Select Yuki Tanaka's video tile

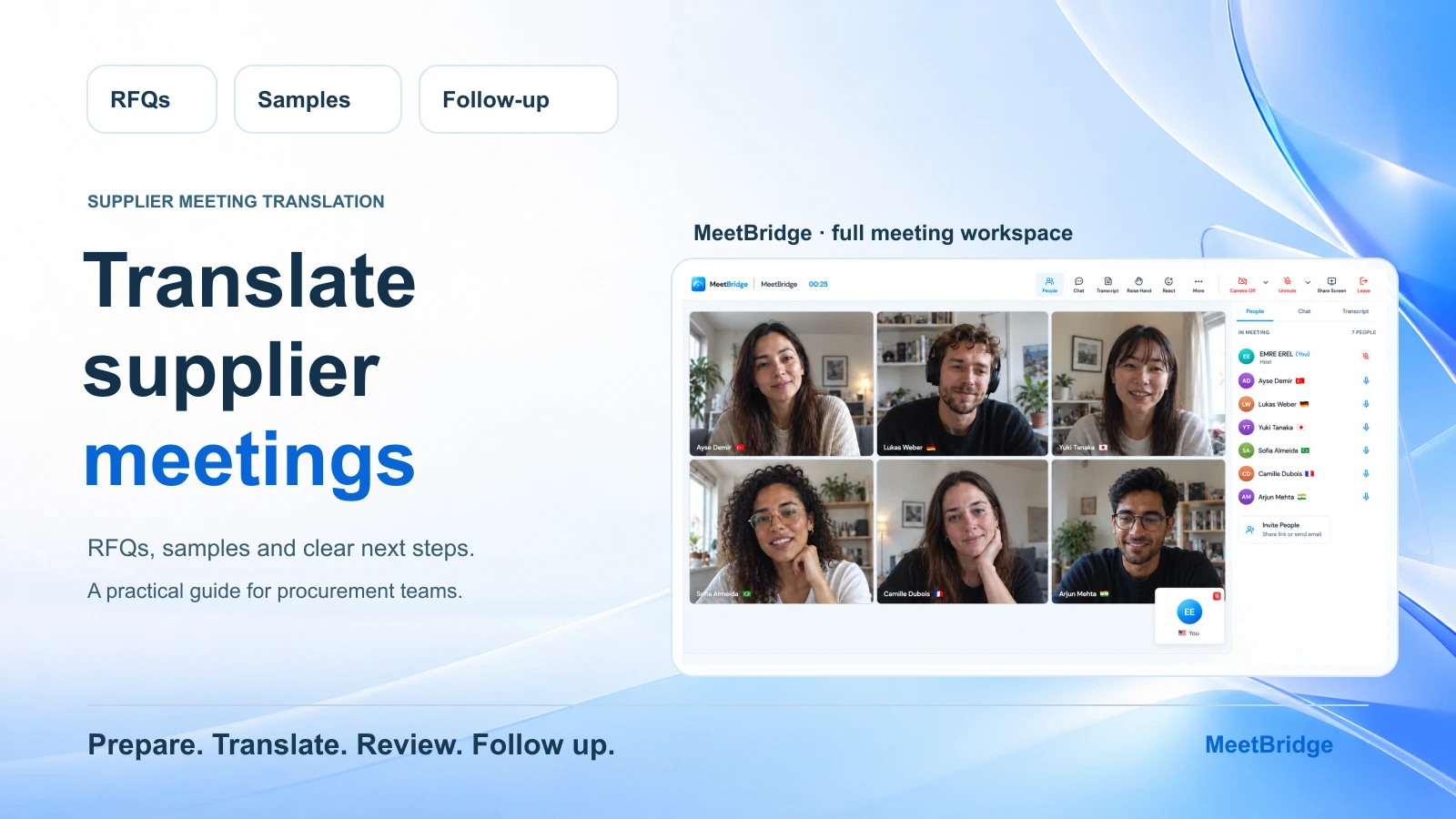tap(1138, 383)
